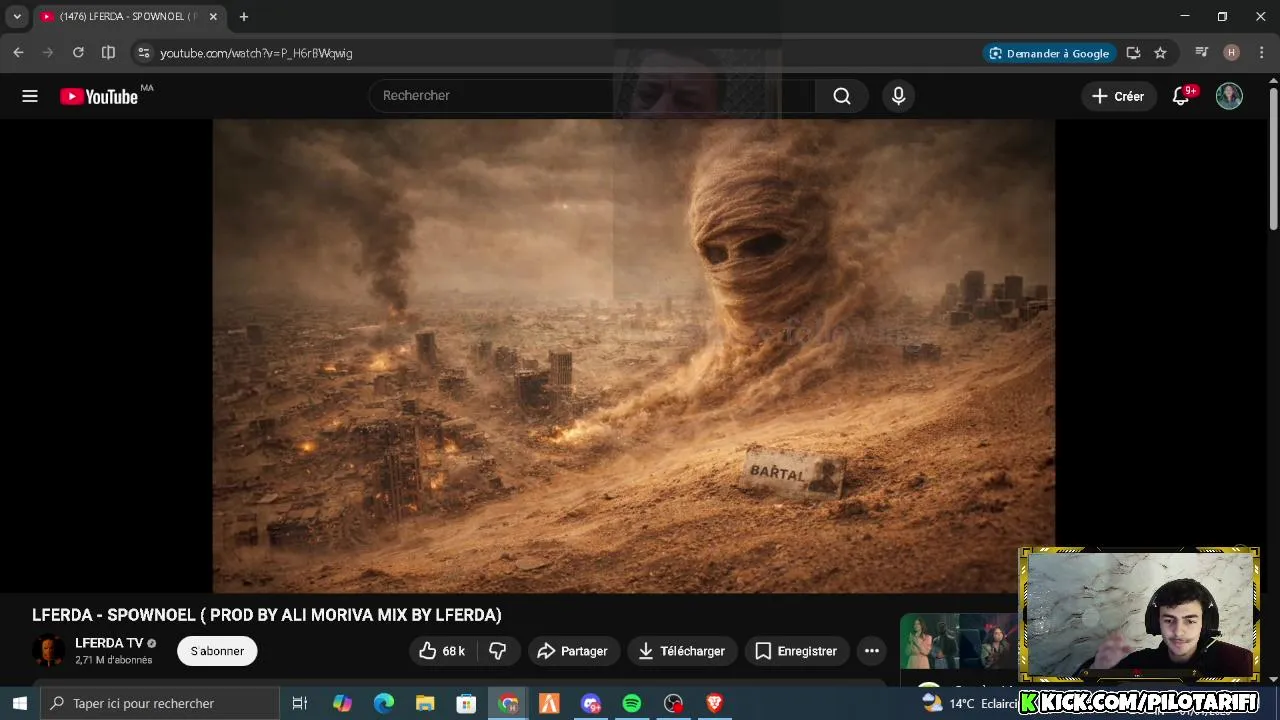Open a new browser tab
The width and height of the screenshot is (1280, 720).
(x=243, y=17)
